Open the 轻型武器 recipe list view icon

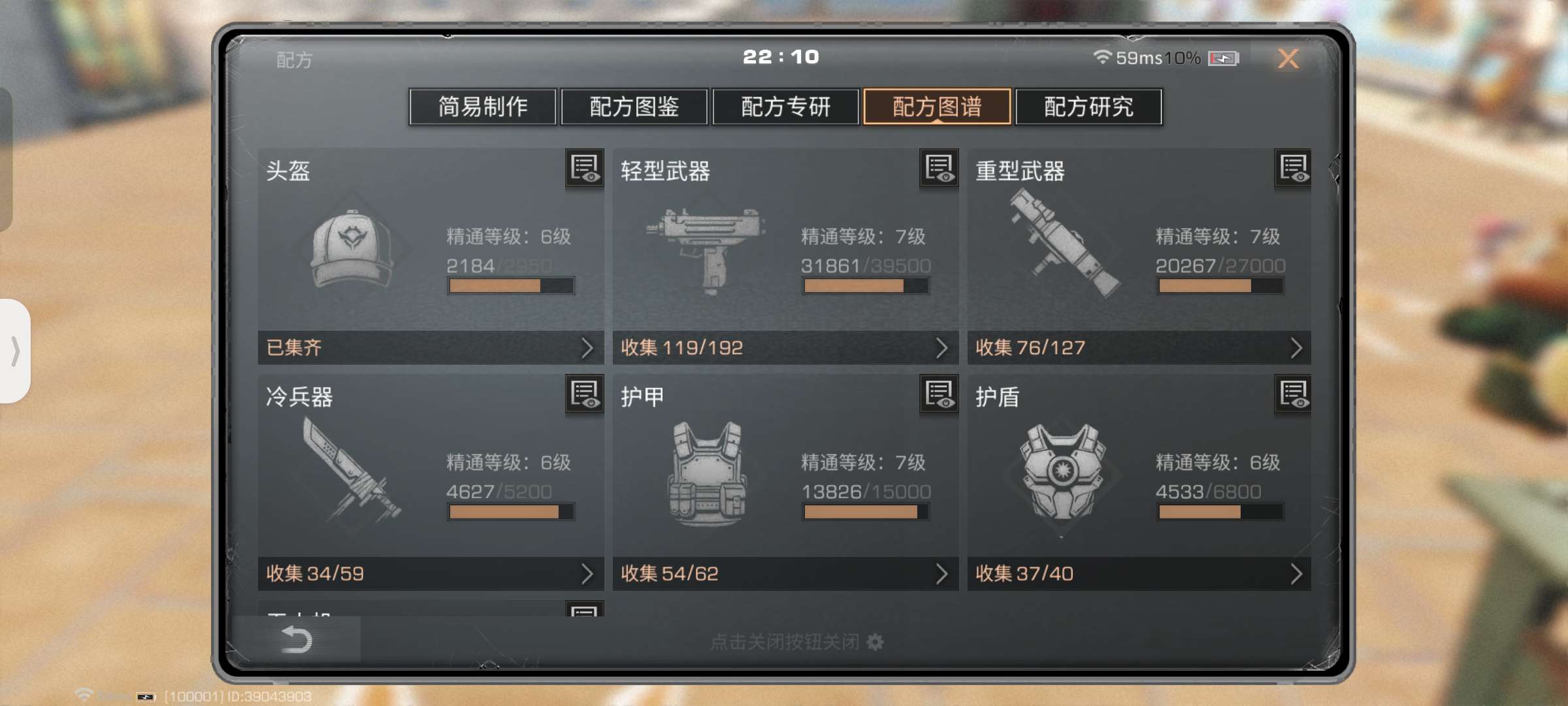coord(939,169)
